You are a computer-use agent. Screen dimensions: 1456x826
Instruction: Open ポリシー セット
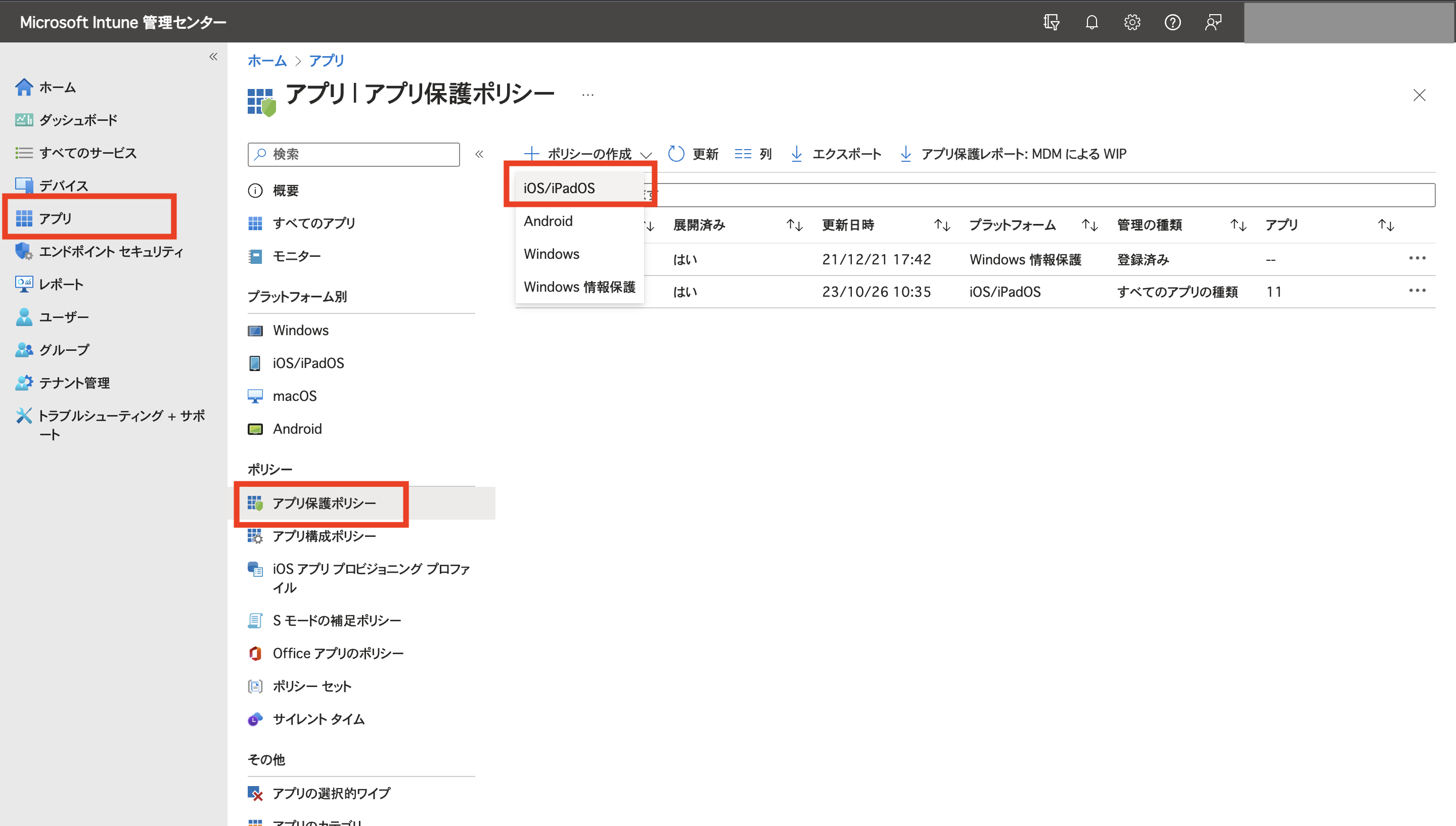pos(299,686)
